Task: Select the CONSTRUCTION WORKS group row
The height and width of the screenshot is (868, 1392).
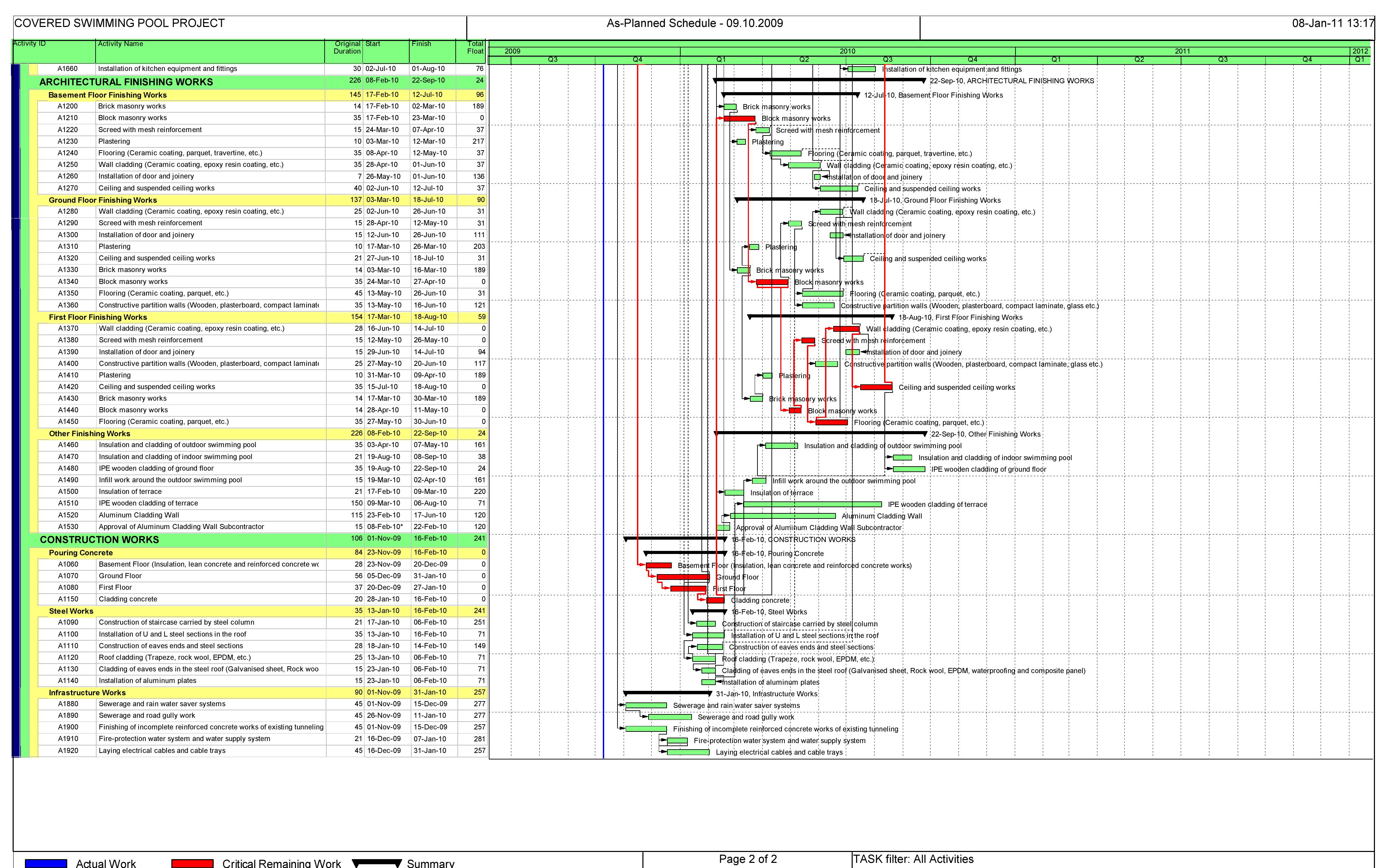Action: pos(257,539)
